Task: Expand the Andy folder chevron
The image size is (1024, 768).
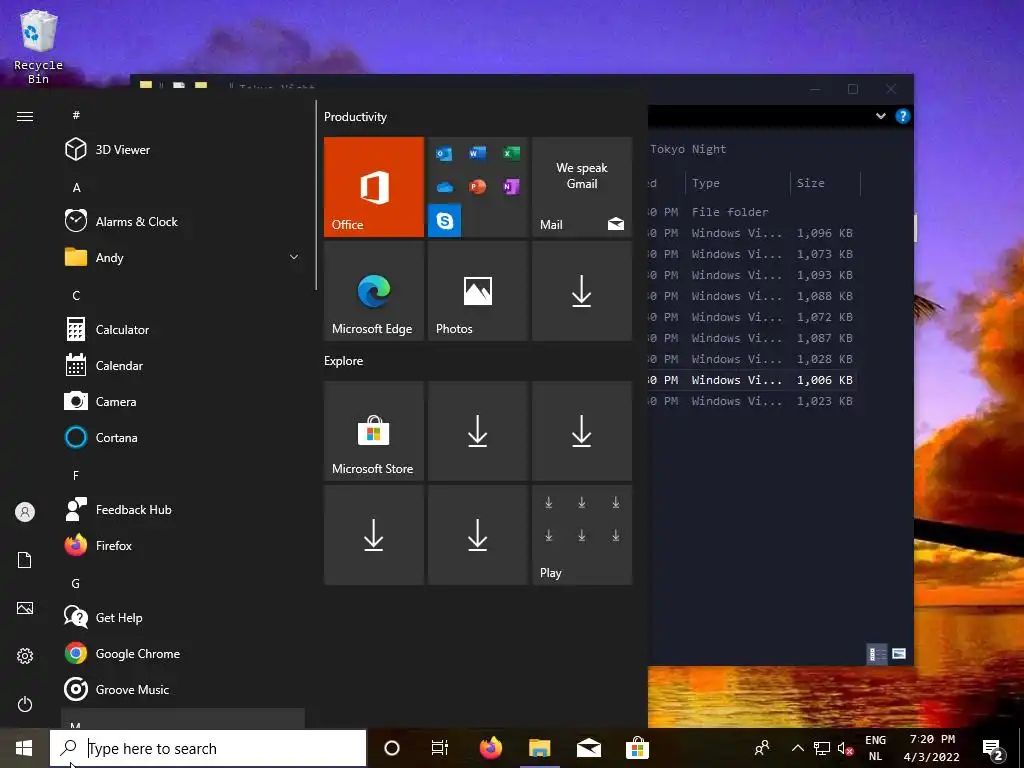Action: (x=294, y=257)
